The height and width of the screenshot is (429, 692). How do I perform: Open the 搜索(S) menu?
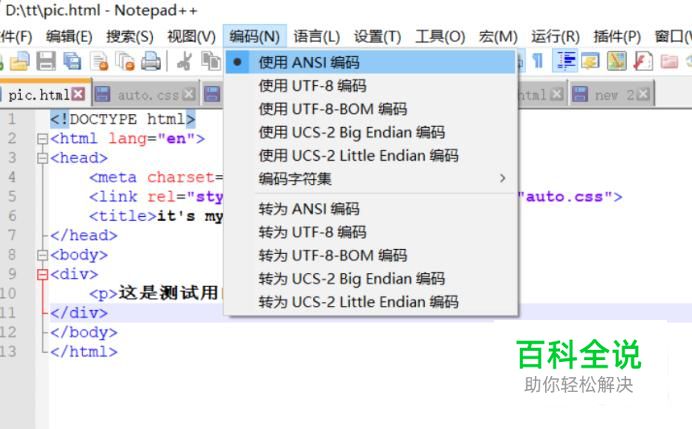tap(130, 37)
